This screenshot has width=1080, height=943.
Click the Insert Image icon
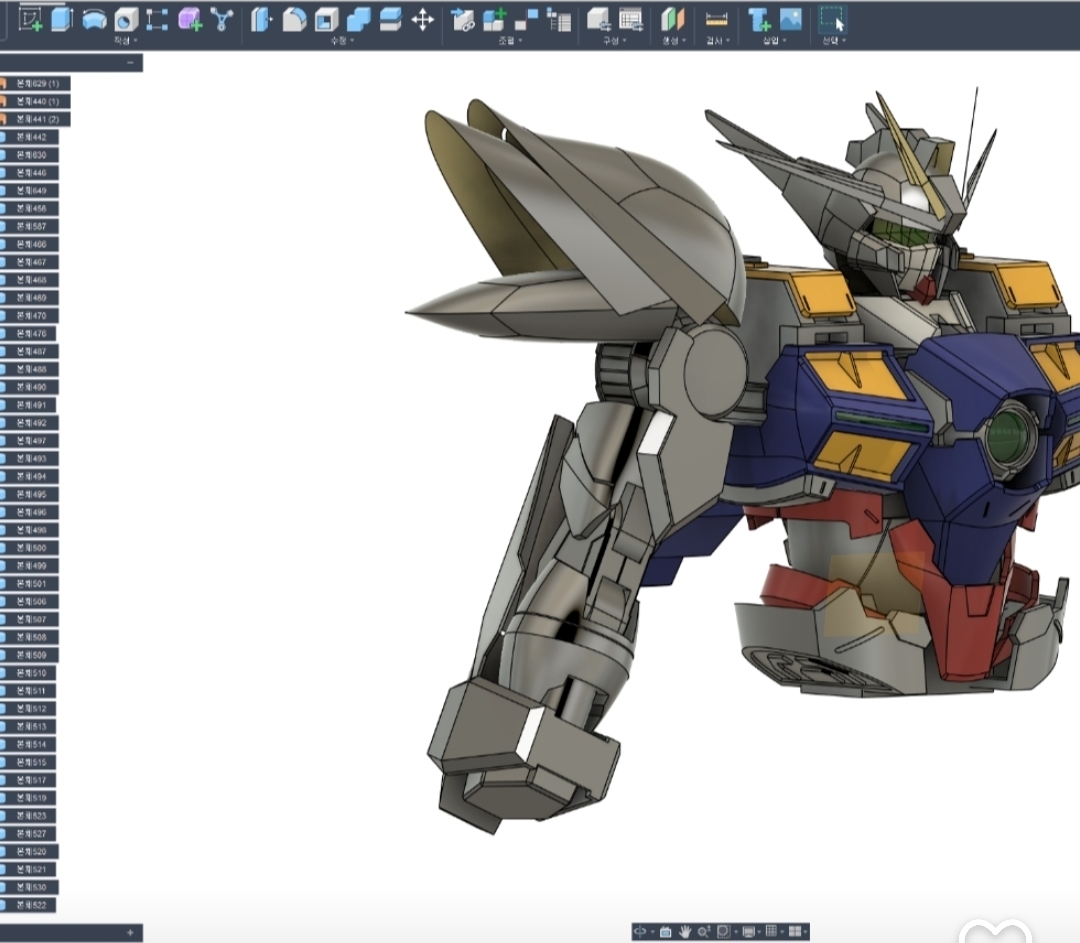tap(791, 19)
